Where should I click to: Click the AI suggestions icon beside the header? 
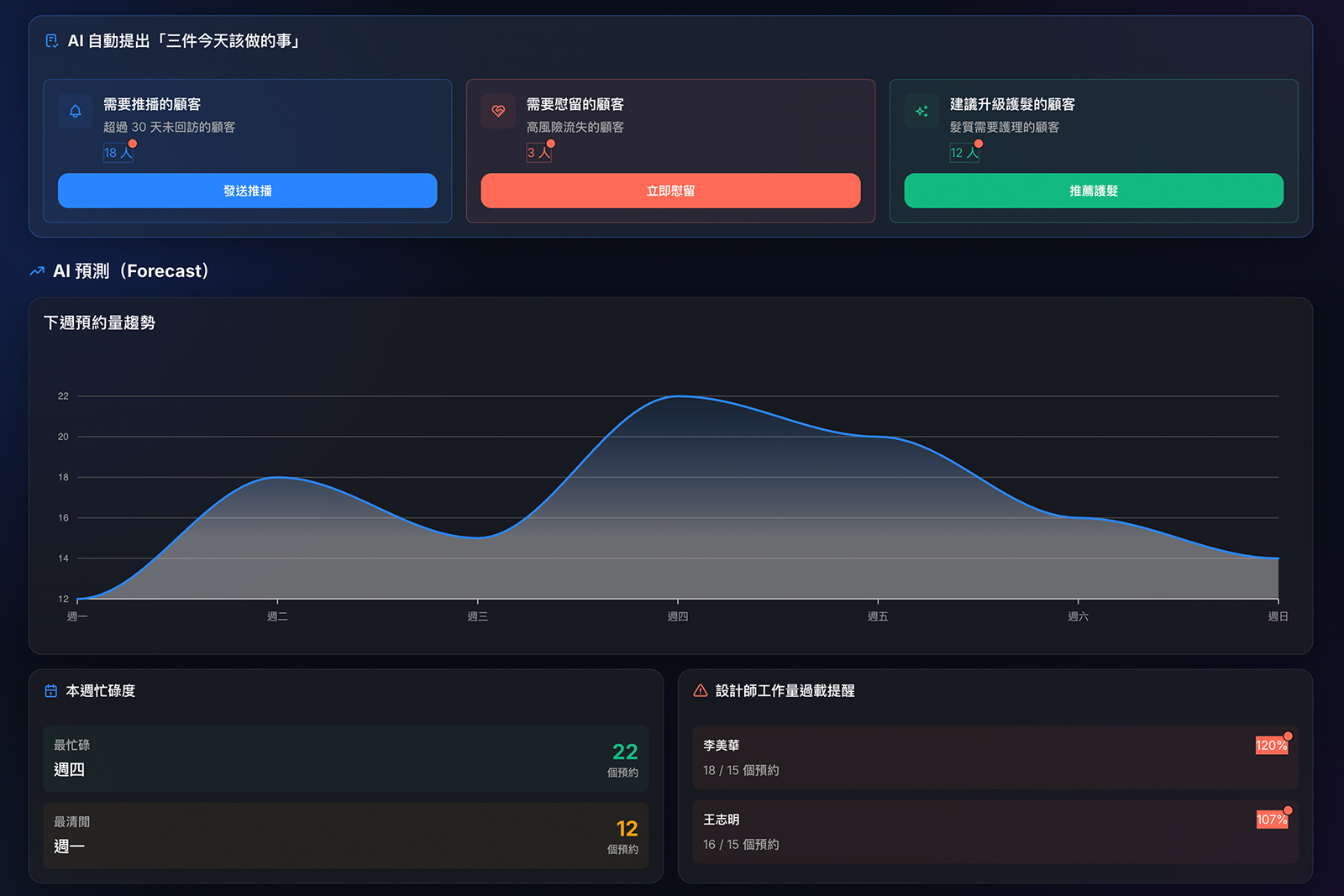tap(51, 41)
